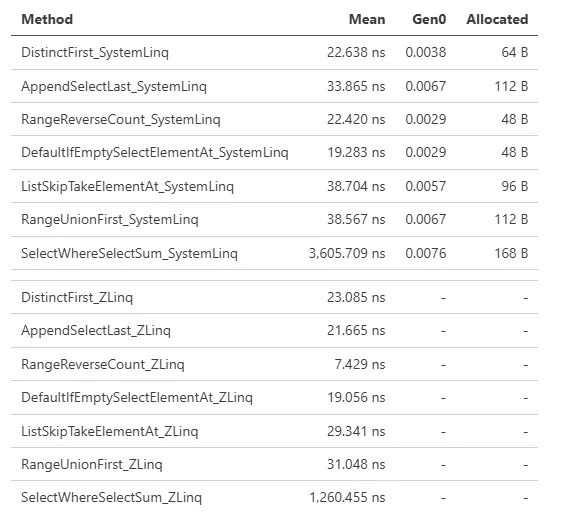Select the DistinctFirst_SystemLinq method cell

[x=95, y=52]
